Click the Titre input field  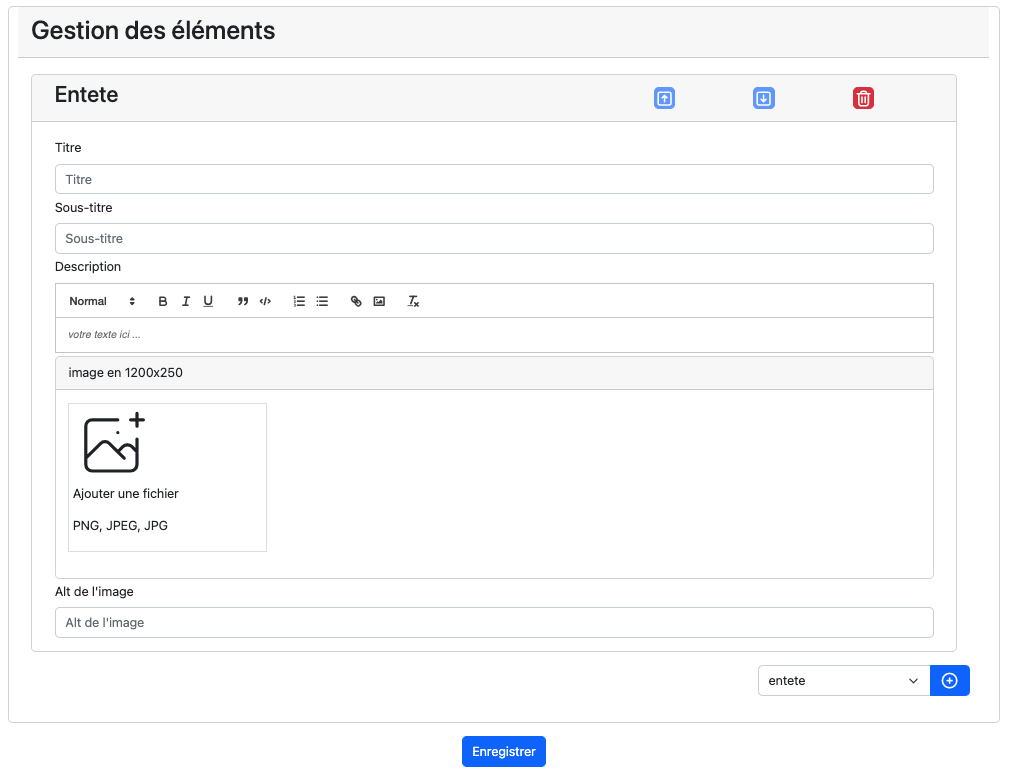coord(494,179)
